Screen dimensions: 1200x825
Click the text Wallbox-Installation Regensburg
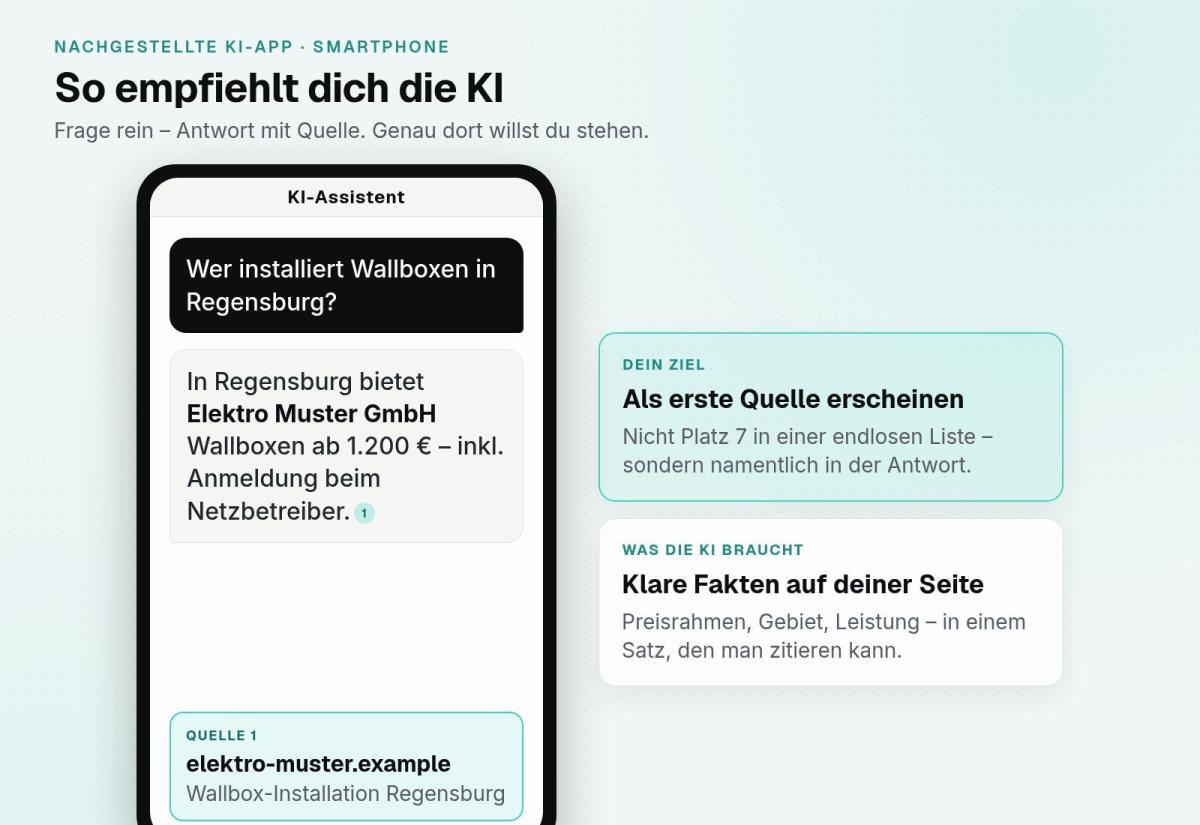(345, 794)
